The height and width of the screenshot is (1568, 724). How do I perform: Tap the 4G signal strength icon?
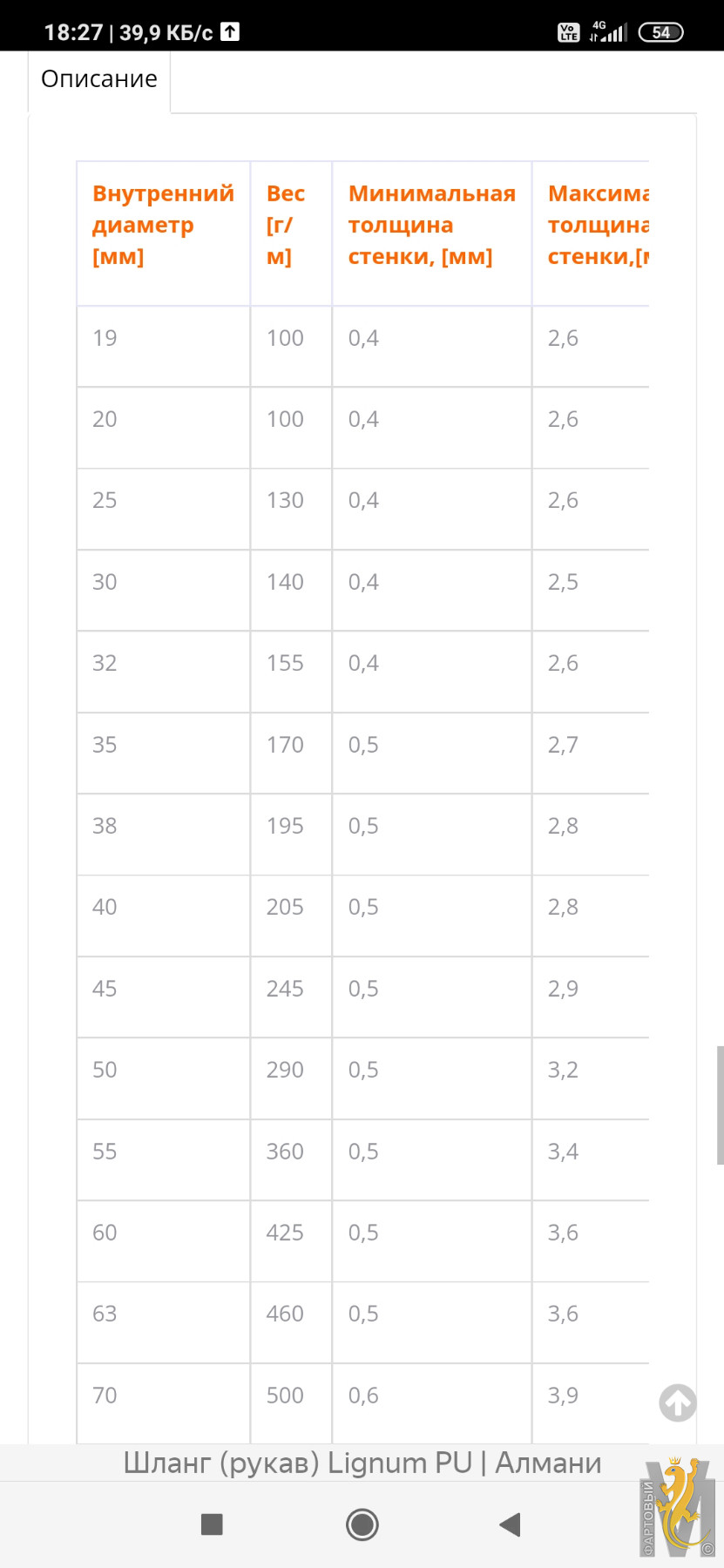click(608, 32)
